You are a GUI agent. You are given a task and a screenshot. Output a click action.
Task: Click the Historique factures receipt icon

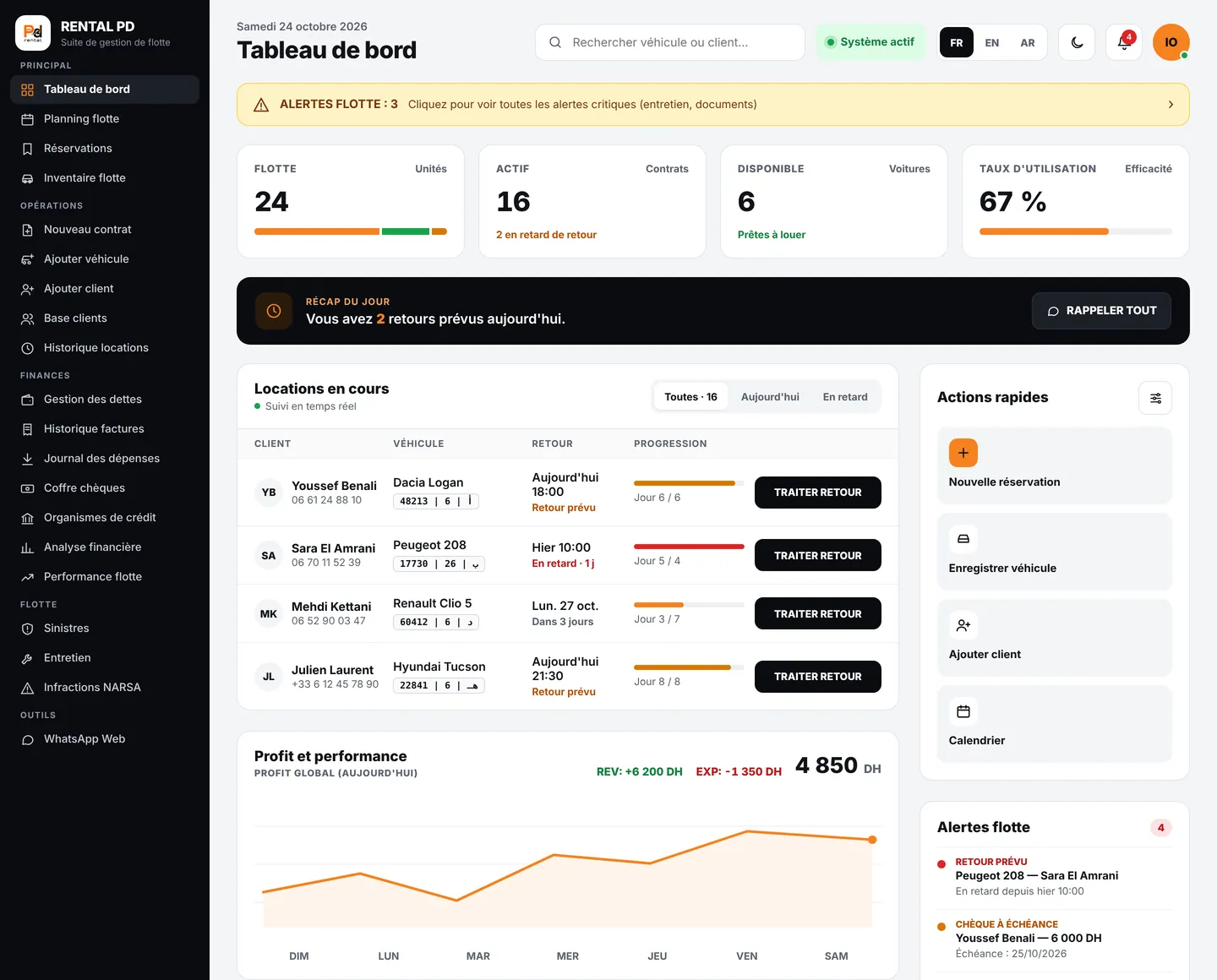point(27,429)
